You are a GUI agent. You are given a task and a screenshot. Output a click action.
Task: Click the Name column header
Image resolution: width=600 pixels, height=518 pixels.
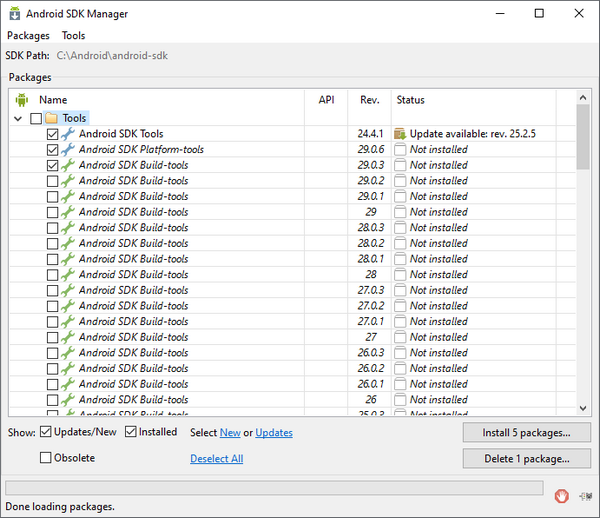tap(53, 100)
